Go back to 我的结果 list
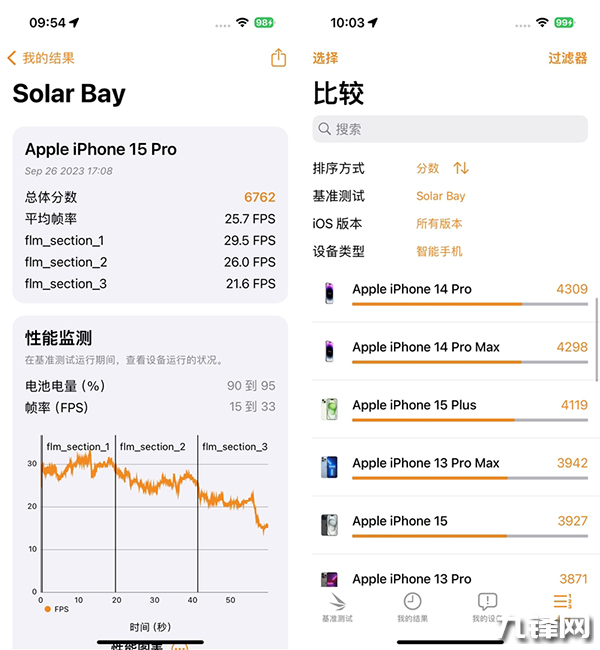The height and width of the screenshot is (650, 600). coord(42,58)
